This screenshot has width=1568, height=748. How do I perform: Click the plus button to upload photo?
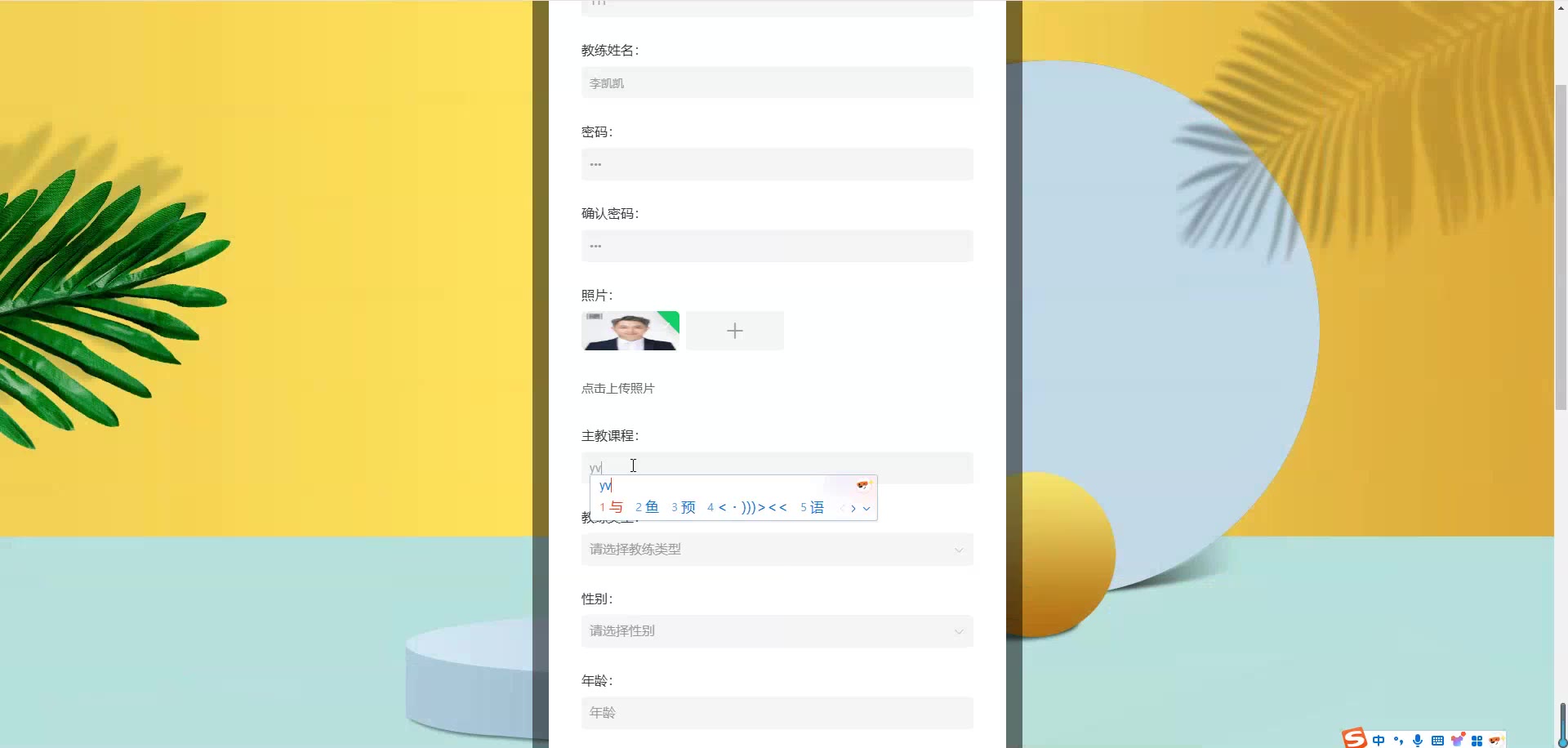[x=735, y=331]
